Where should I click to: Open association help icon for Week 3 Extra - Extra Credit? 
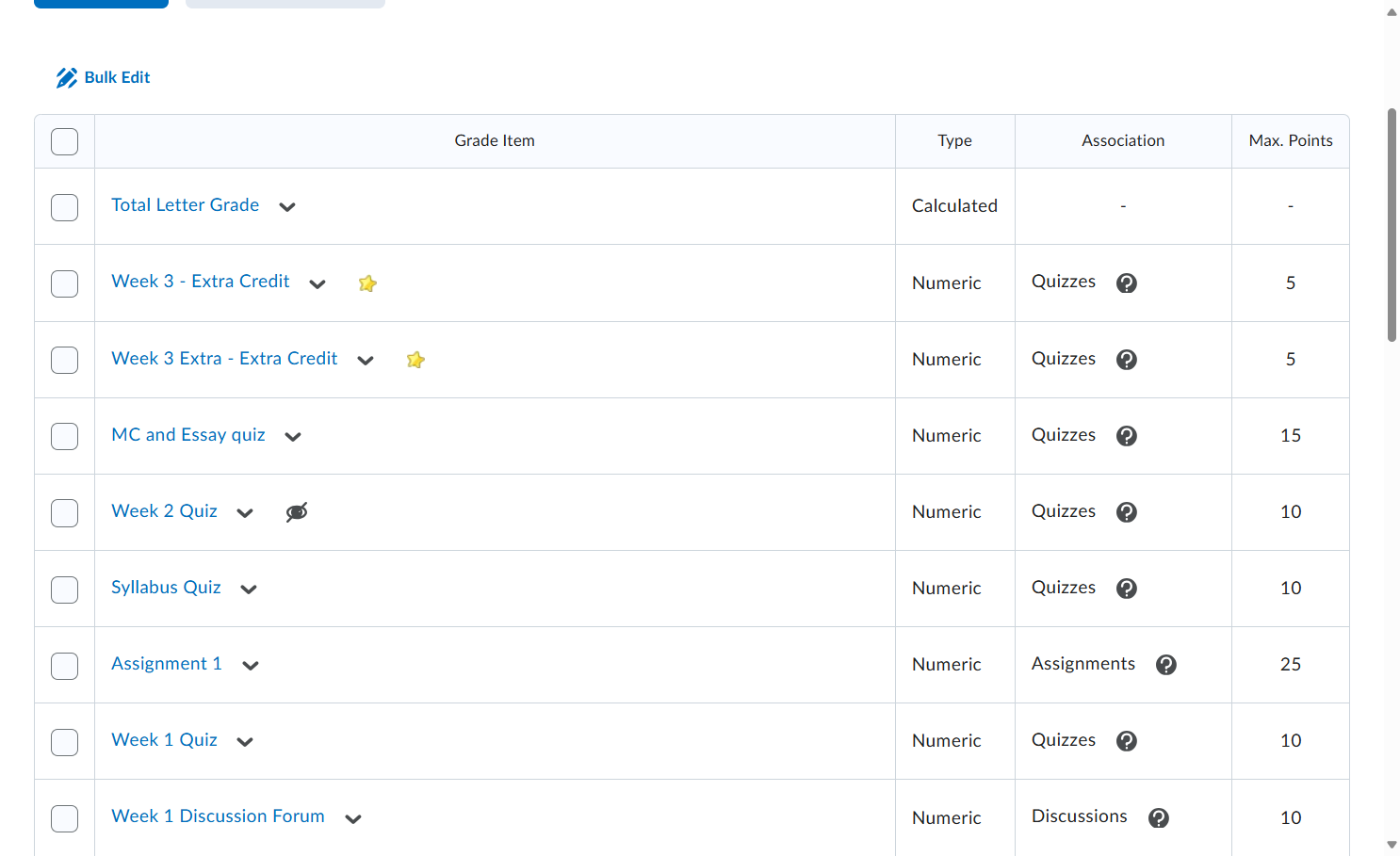pyautogui.click(x=1127, y=360)
